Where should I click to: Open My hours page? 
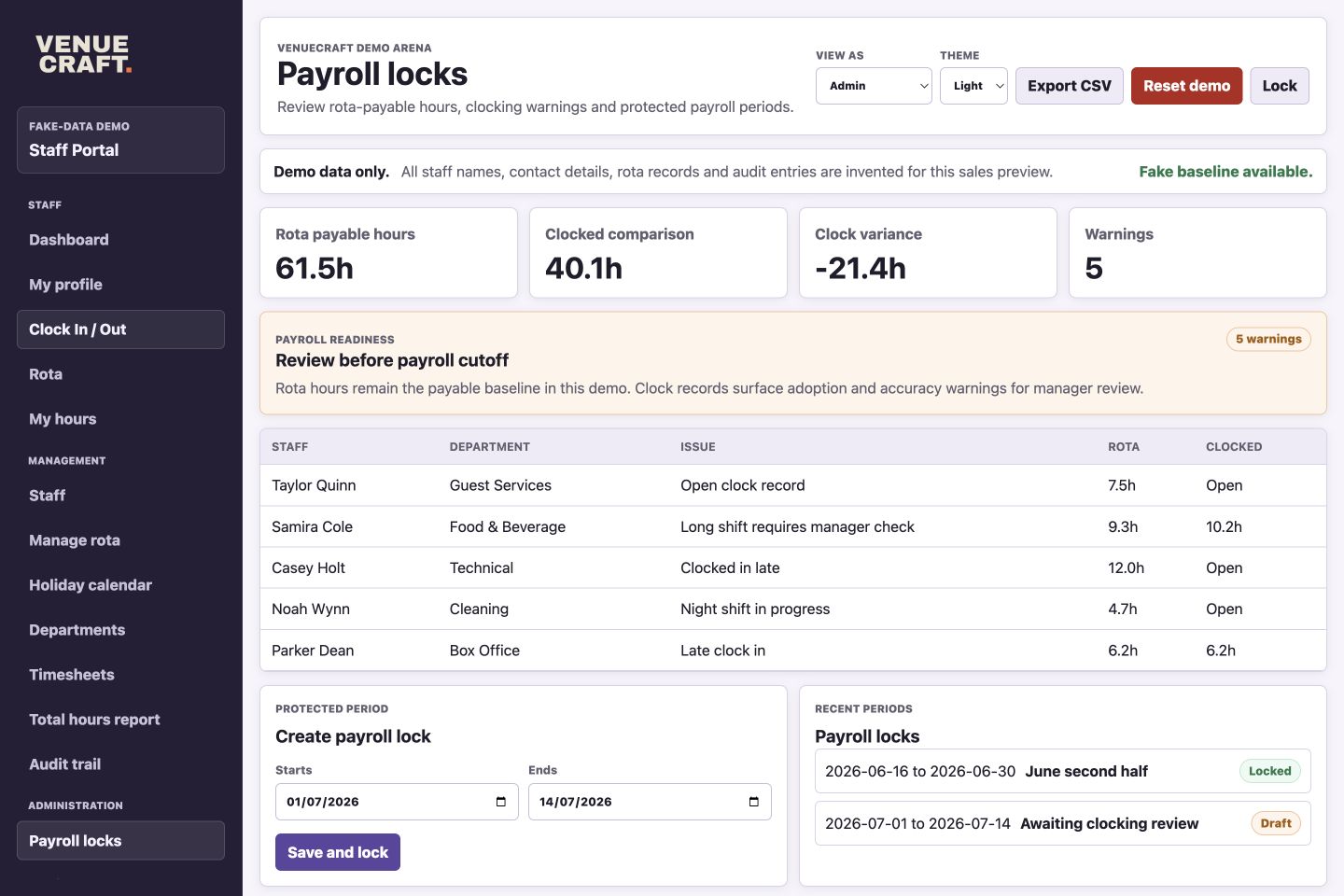120,419
